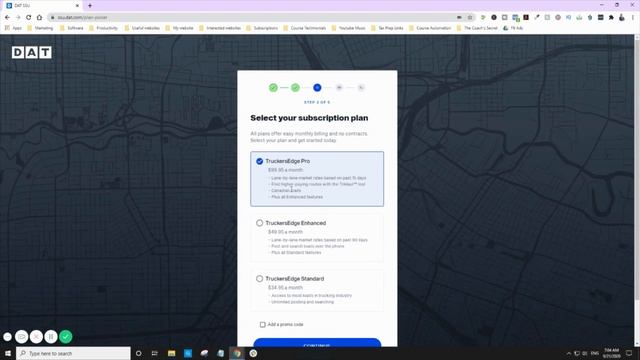Click the browser home icon

point(39,18)
